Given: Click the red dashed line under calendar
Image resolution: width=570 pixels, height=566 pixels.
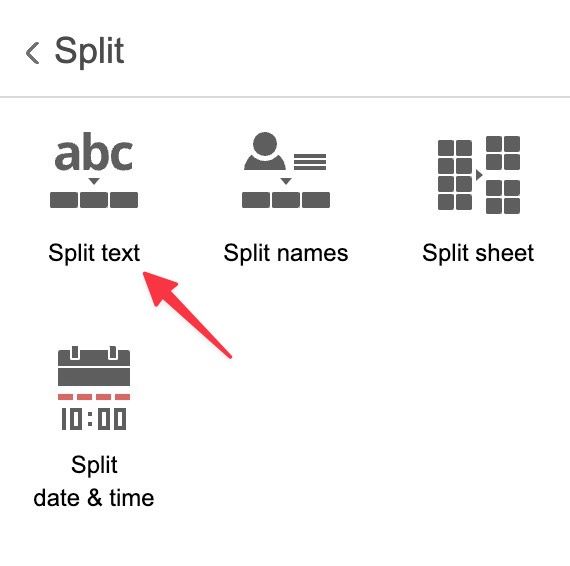Looking at the screenshot, I should tap(94, 397).
